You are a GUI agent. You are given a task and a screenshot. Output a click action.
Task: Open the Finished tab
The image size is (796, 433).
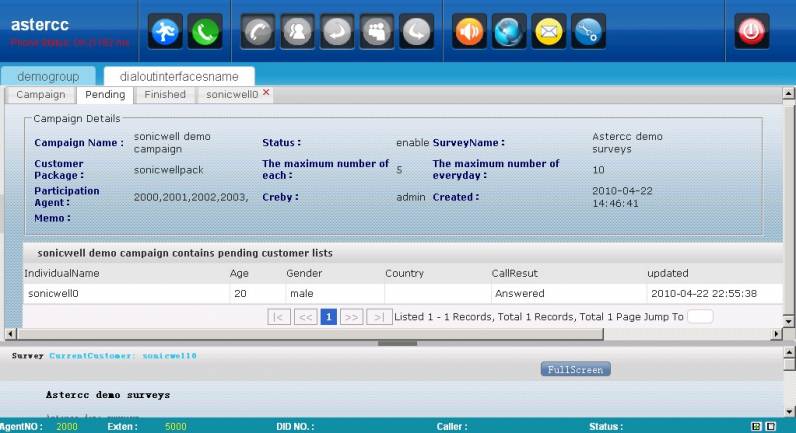point(165,94)
